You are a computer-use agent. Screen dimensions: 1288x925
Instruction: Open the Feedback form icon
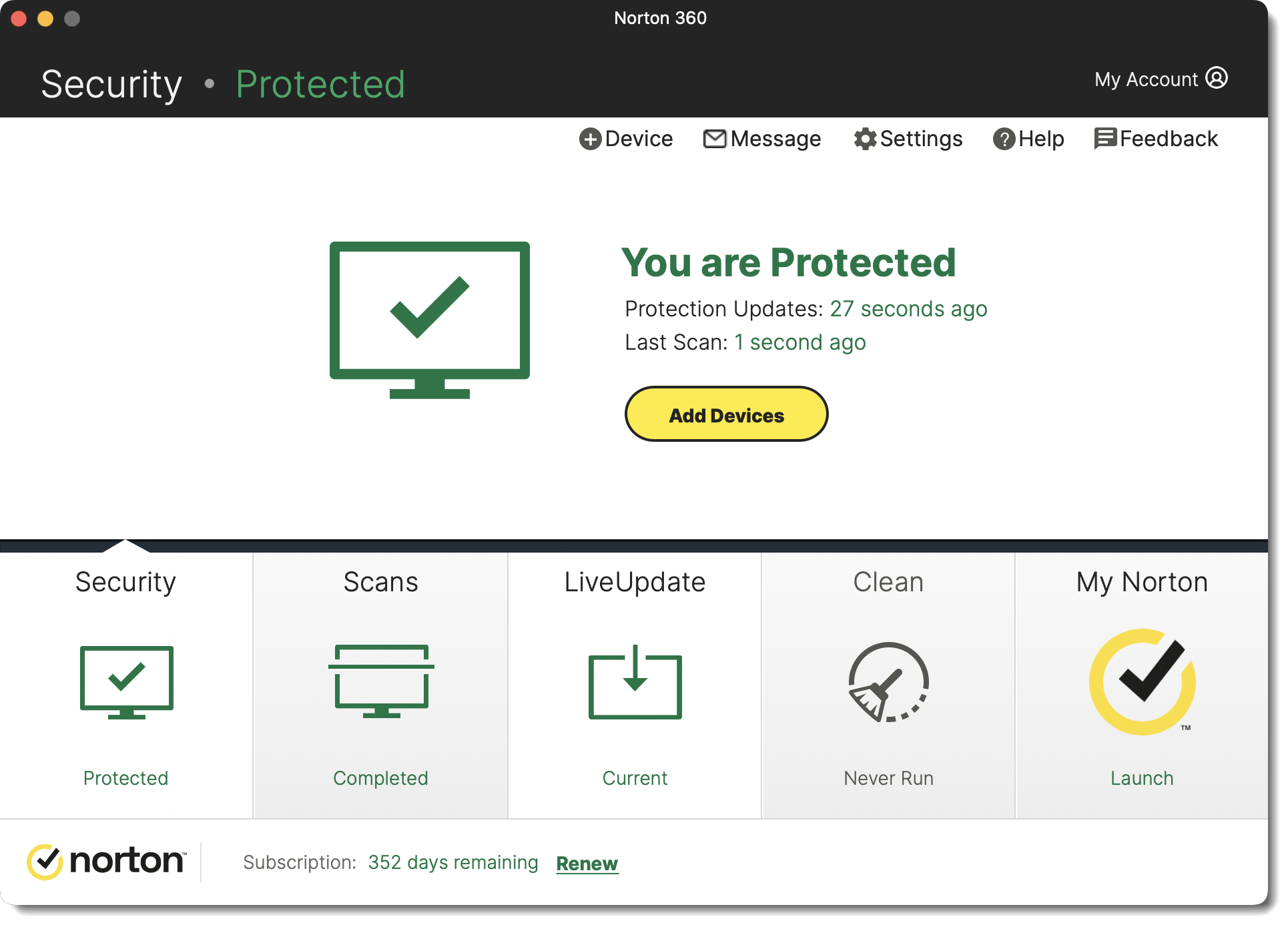point(1105,138)
